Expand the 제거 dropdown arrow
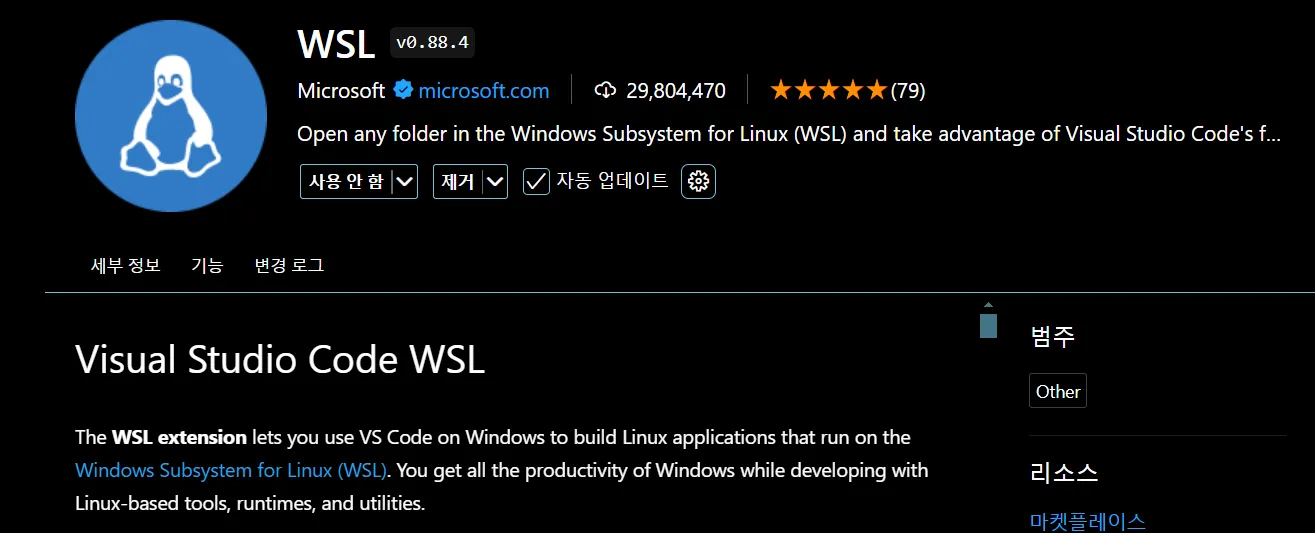 pyautogui.click(x=495, y=182)
